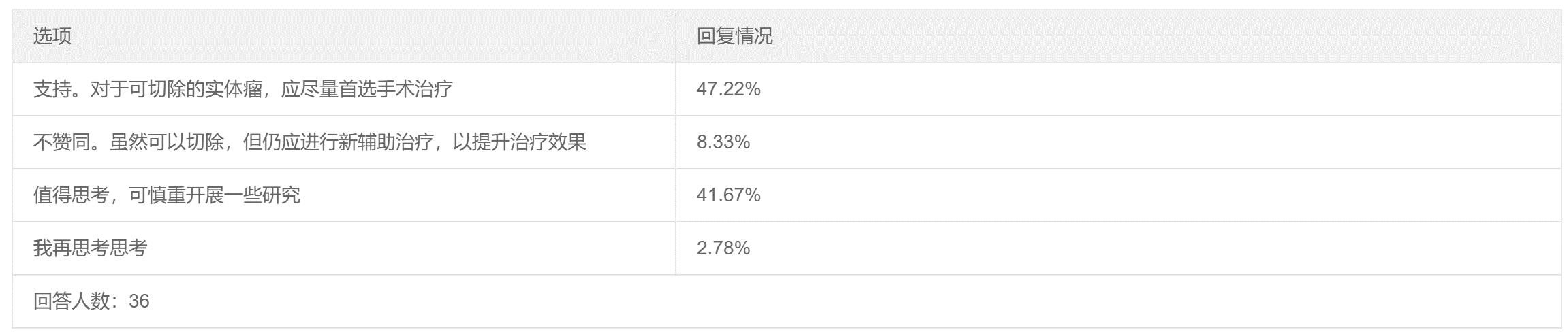
Task: Click 可切除的实体瘤 phrase in first row
Action: pyautogui.click(x=195, y=89)
